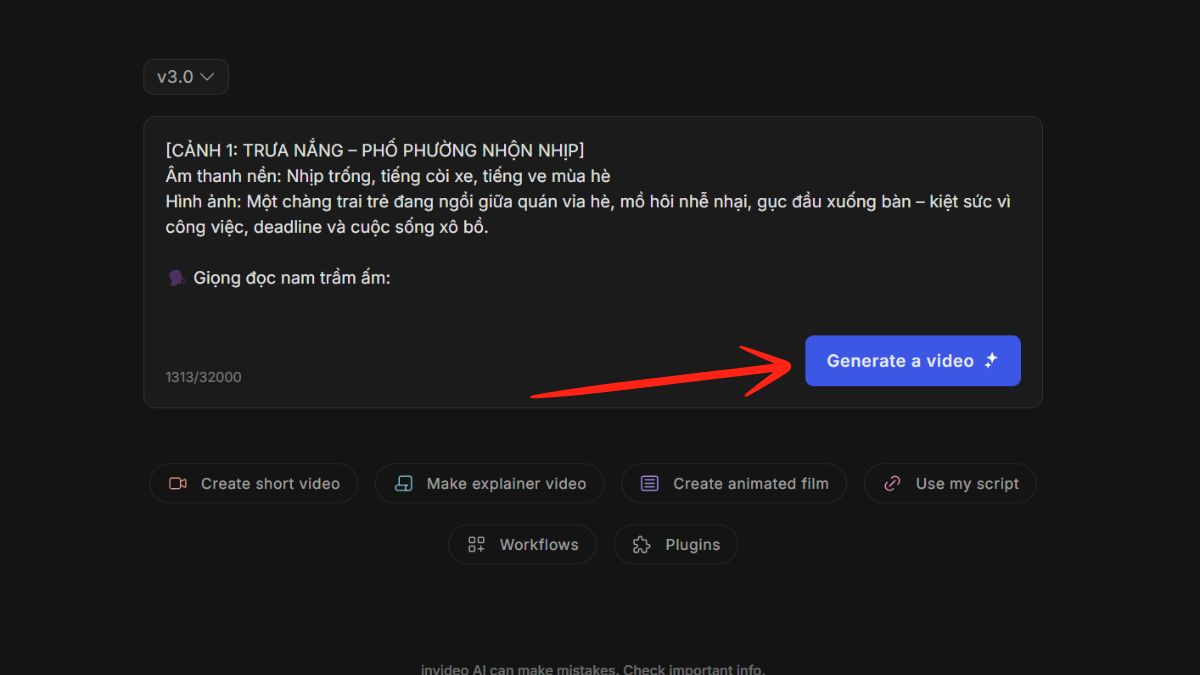Click the easel icon on Make explainer video

tap(404, 484)
